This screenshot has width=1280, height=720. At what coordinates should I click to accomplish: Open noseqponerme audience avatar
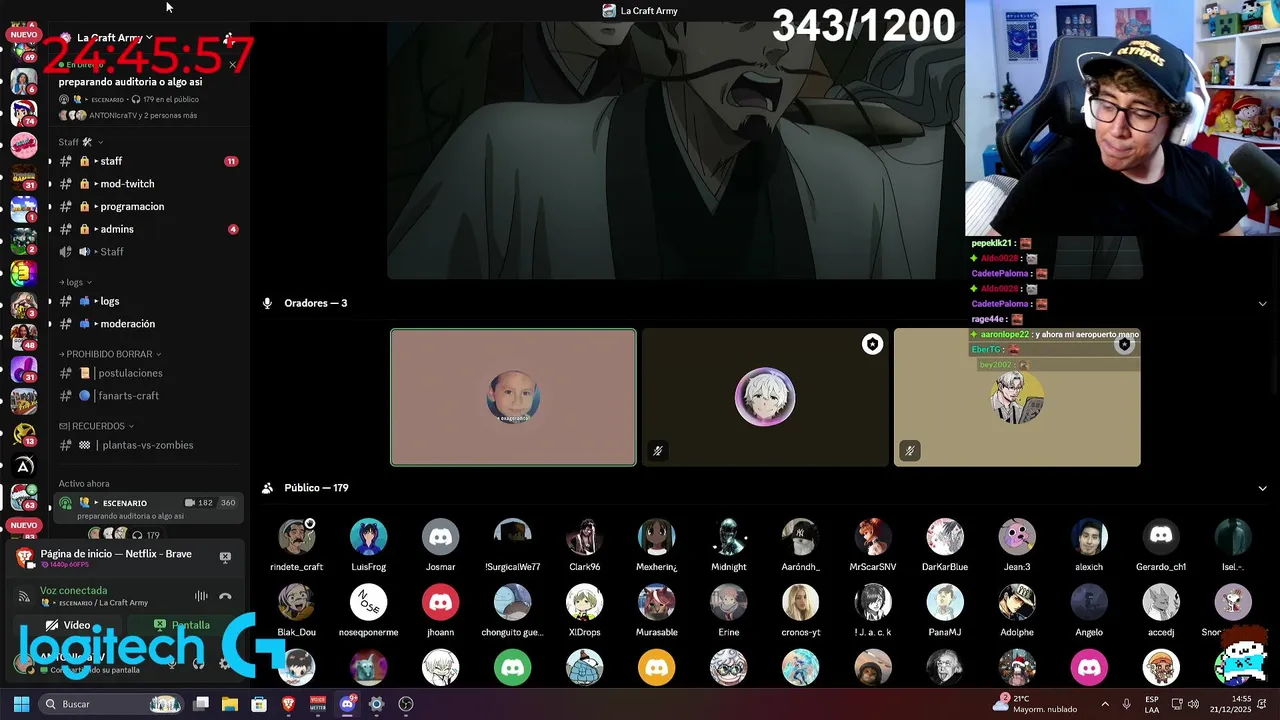coord(368,603)
